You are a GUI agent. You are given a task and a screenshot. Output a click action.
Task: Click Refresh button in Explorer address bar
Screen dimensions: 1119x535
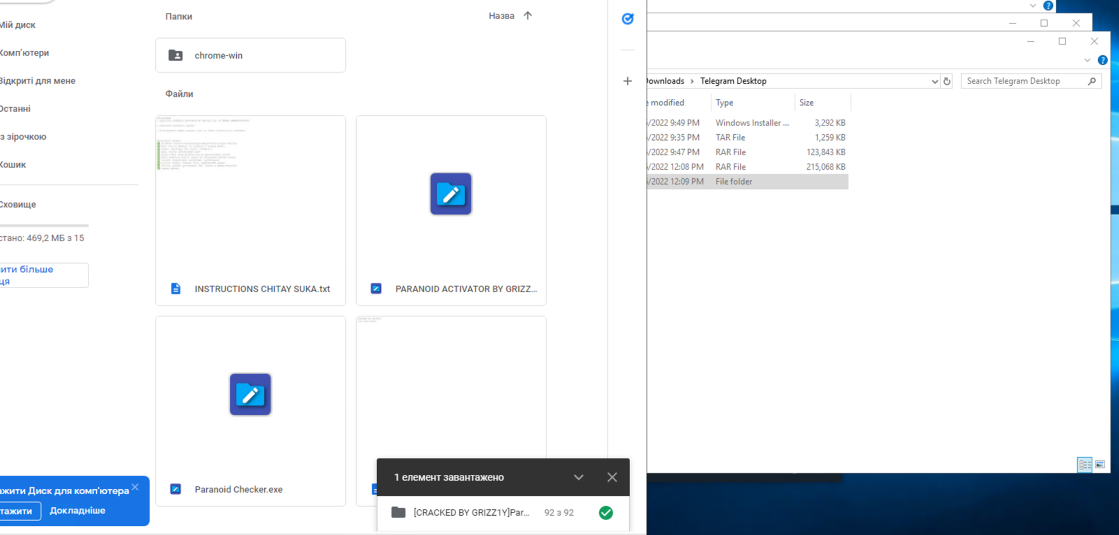(x=947, y=81)
